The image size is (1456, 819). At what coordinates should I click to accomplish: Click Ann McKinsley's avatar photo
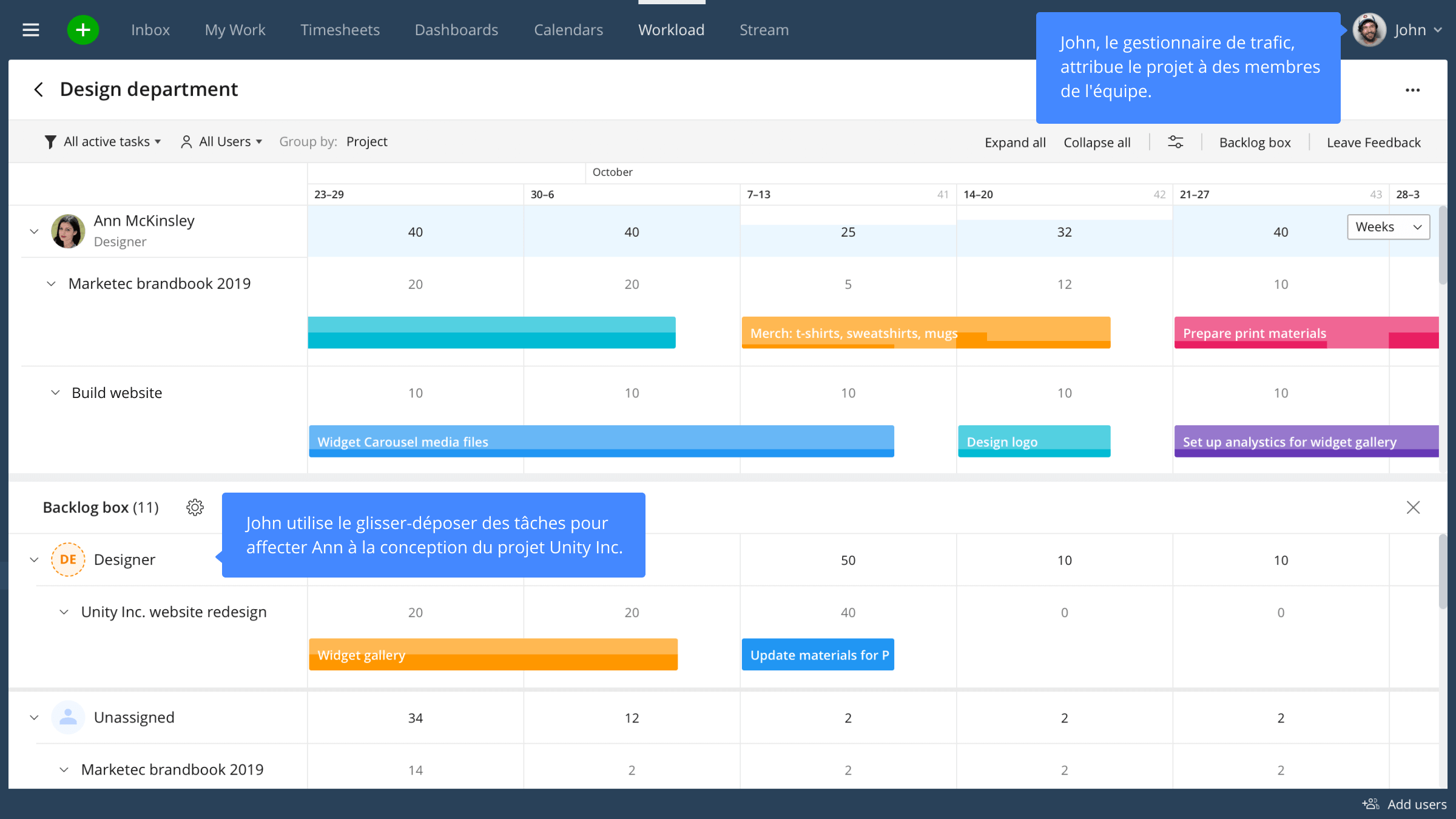pyautogui.click(x=68, y=231)
